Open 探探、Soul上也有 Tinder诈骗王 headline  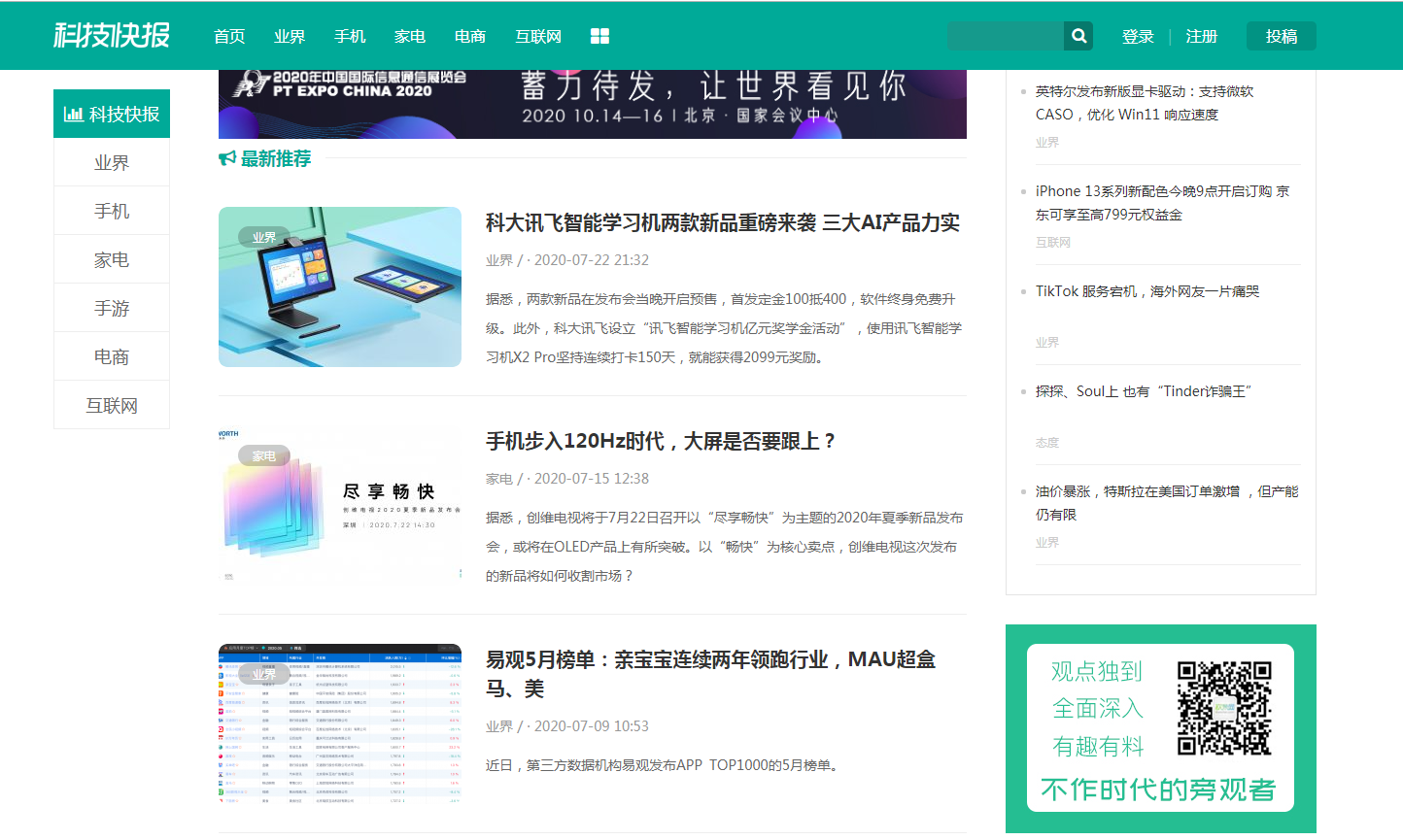[x=1144, y=391]
